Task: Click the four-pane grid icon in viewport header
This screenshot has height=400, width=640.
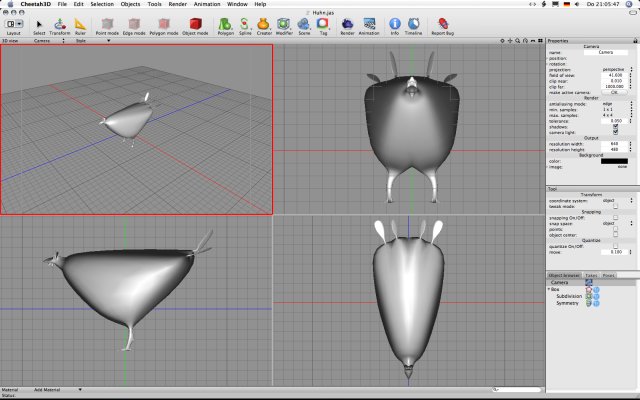Action: 540,41
